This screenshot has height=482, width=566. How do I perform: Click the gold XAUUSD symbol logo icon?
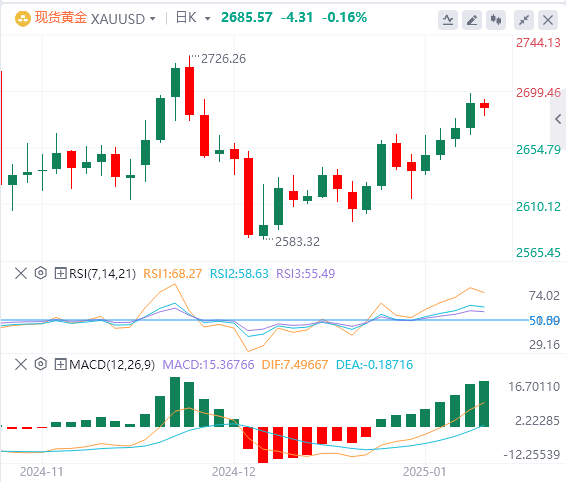22,19
